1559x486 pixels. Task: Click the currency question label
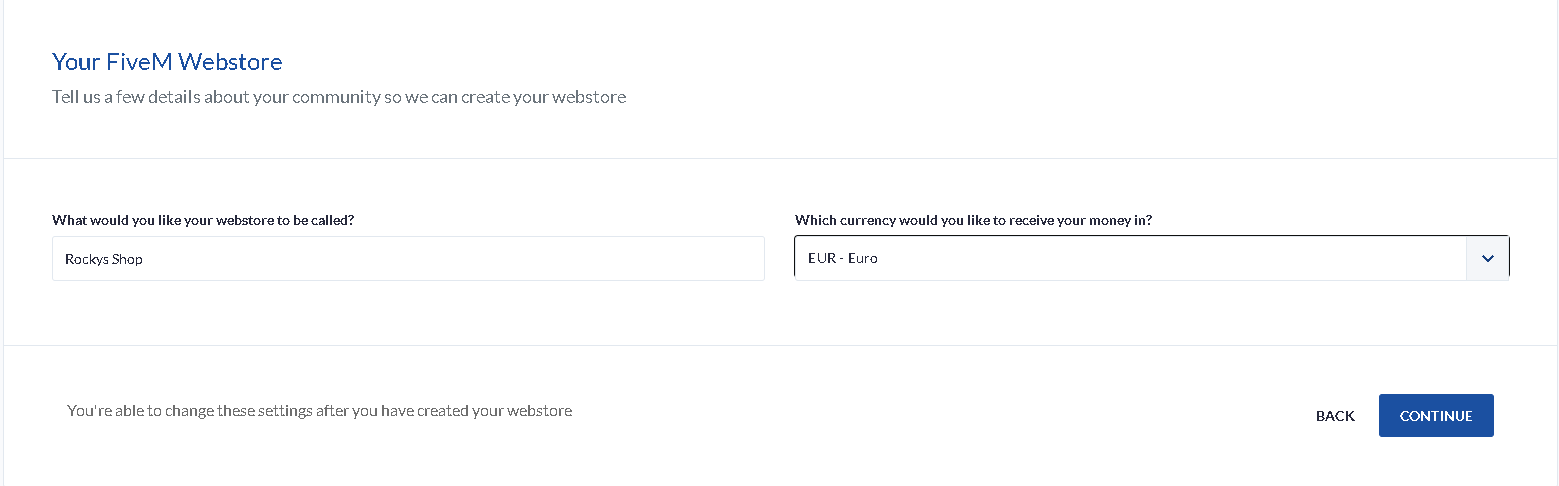point(973,220)
